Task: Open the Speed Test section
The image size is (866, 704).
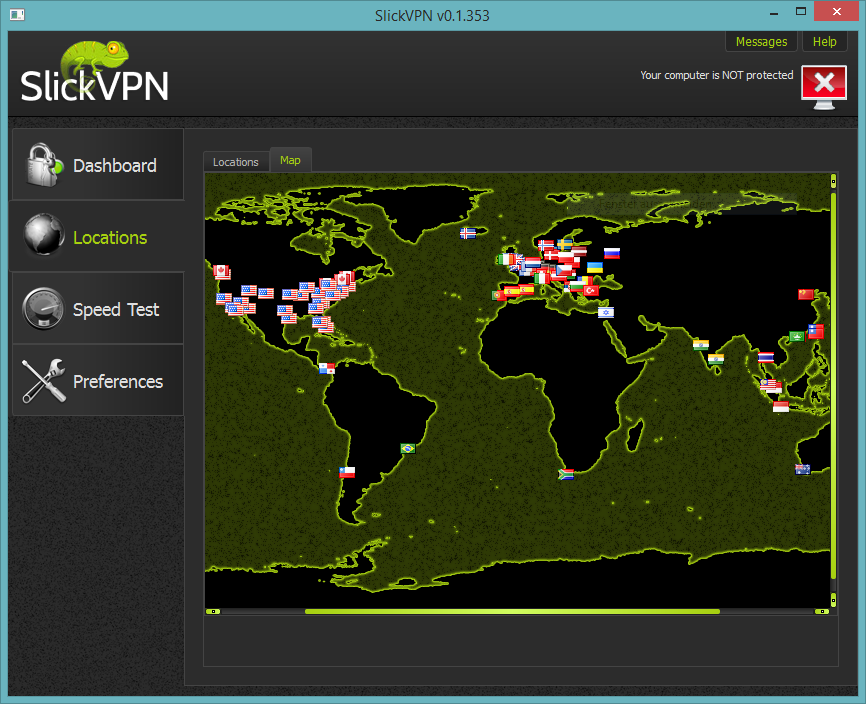Action: click(98, 309)
